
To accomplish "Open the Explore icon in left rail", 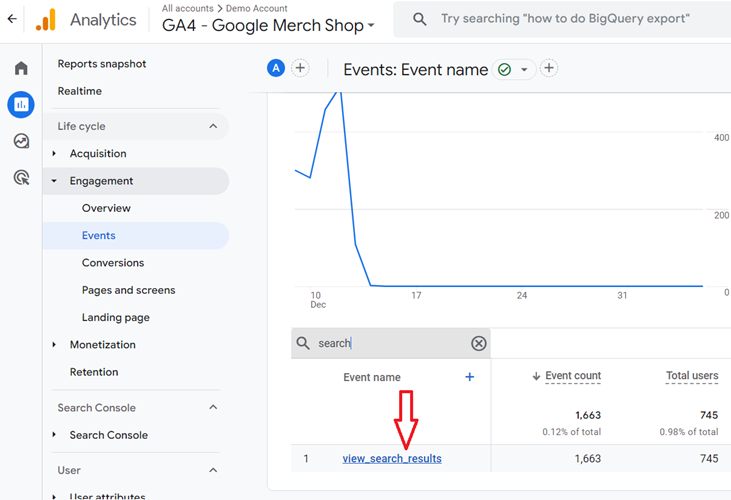I will [x=21, y=141].
